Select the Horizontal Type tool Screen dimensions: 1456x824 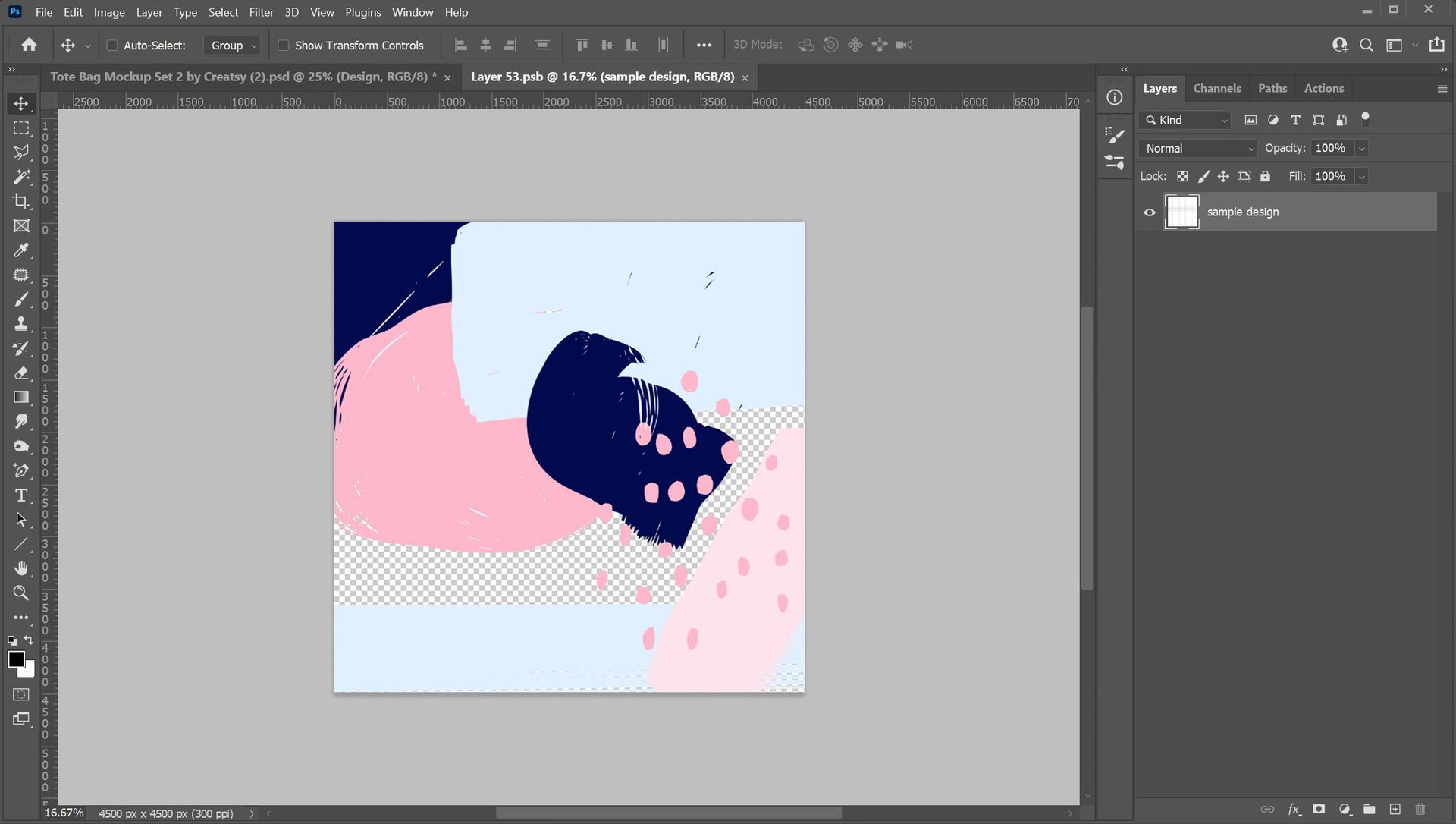click(21, 495)
